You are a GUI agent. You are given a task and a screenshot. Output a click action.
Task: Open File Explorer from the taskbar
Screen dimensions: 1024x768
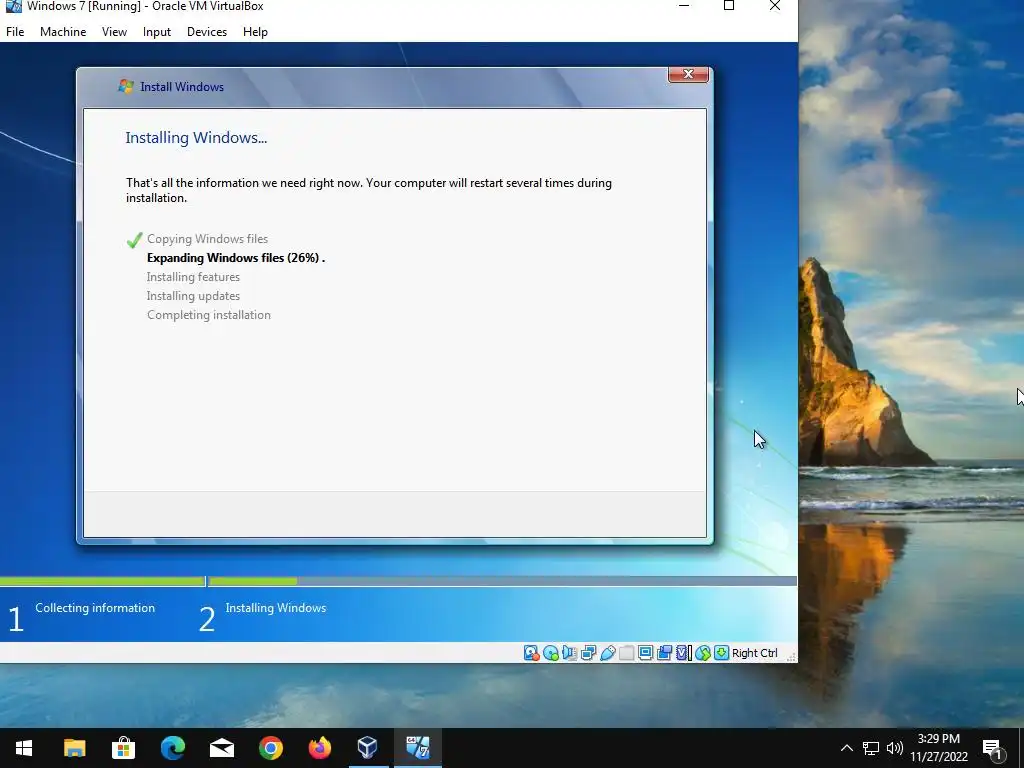[x=74, y=748]
